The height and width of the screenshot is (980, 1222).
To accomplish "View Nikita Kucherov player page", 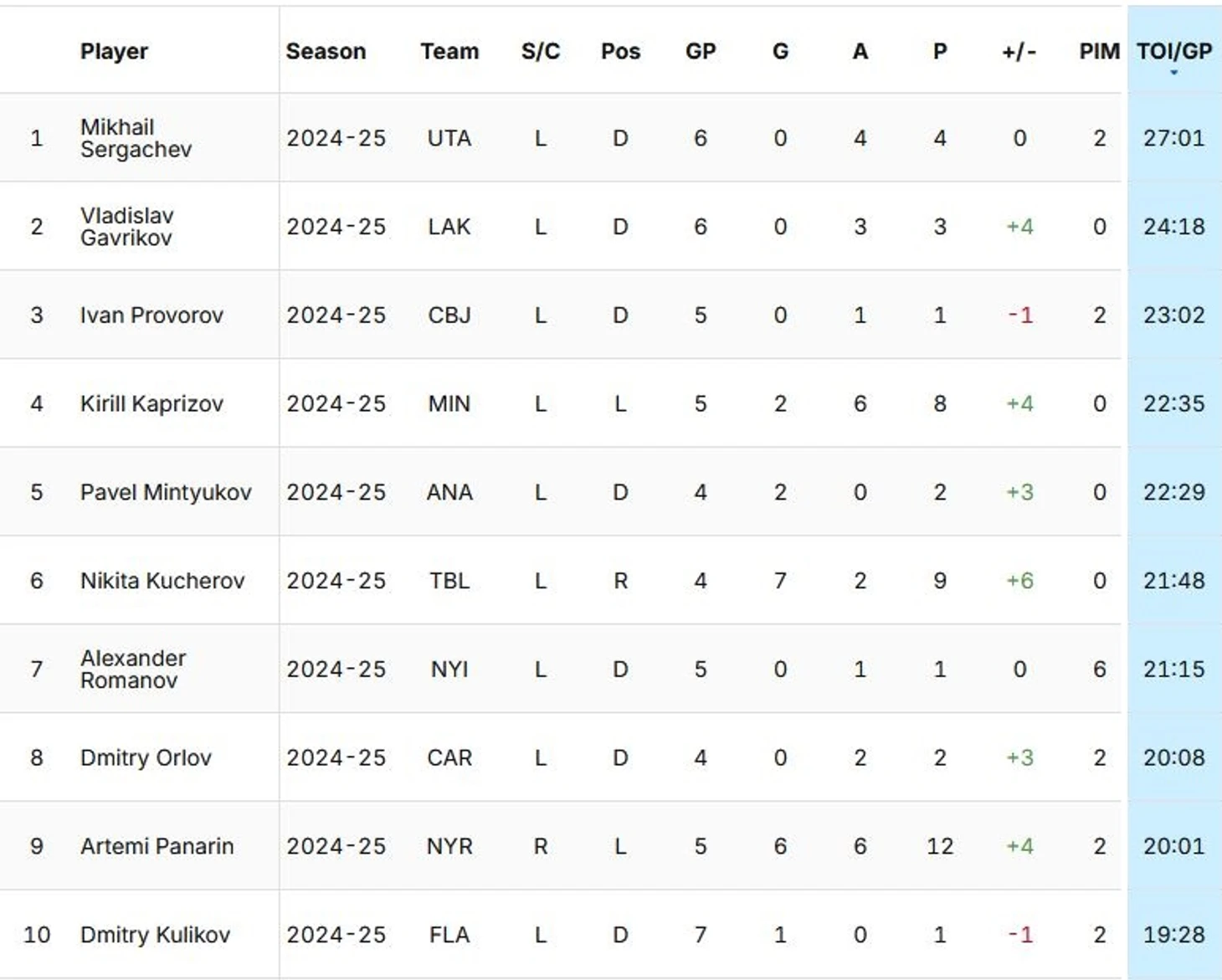I will click(x=162, y=581).
